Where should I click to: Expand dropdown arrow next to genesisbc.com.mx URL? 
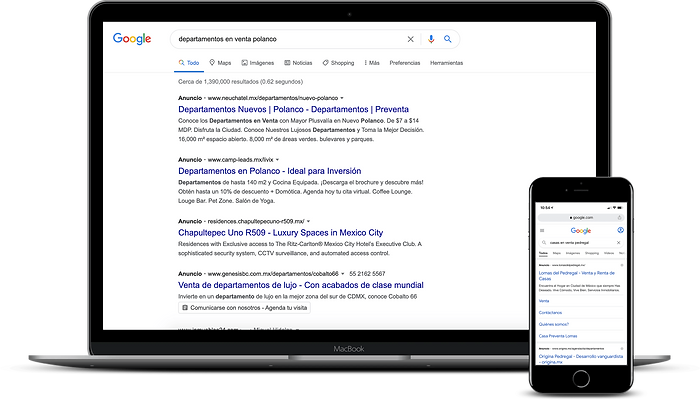coord(342,274)
